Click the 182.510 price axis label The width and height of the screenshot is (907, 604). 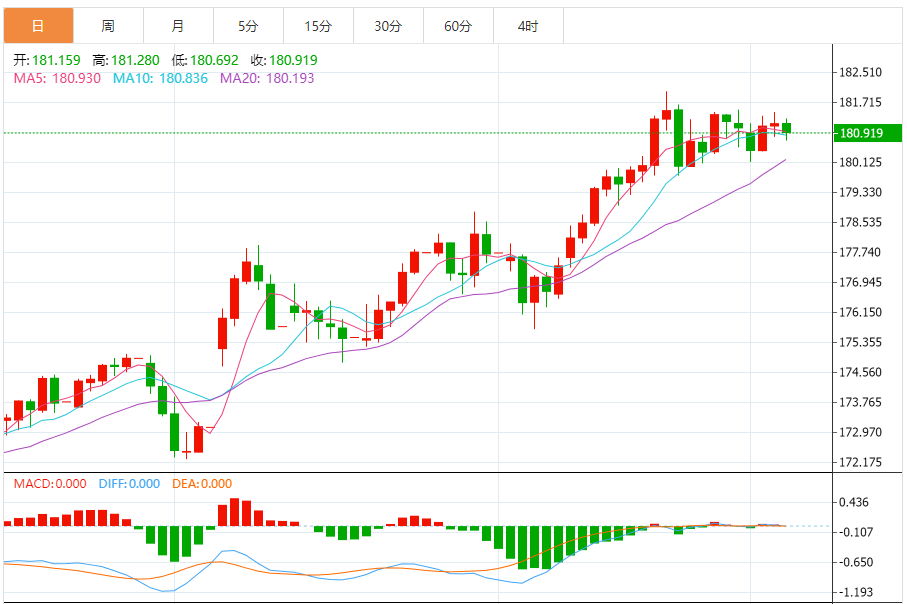click(x=861, y=72)
